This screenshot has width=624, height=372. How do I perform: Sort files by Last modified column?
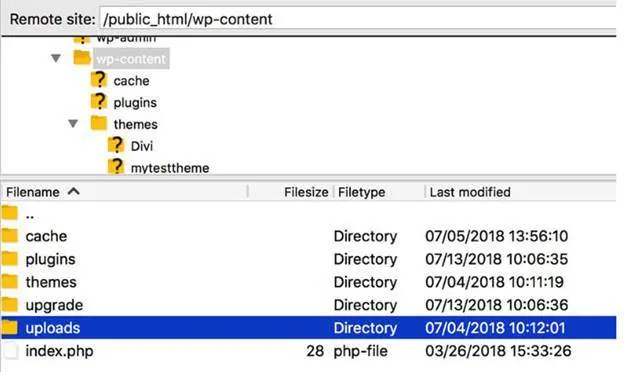470,192
